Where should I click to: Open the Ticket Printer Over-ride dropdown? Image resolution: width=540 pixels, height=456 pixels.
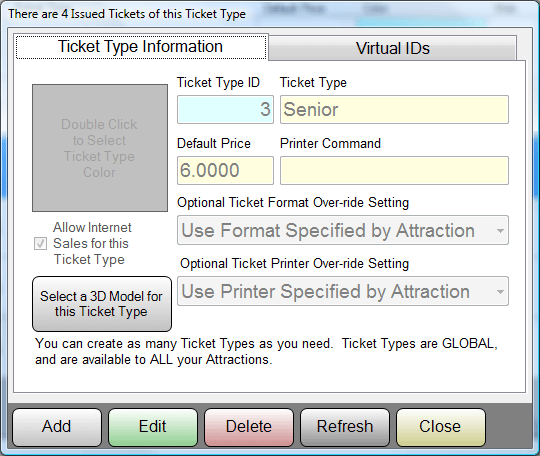click(343, 291)
